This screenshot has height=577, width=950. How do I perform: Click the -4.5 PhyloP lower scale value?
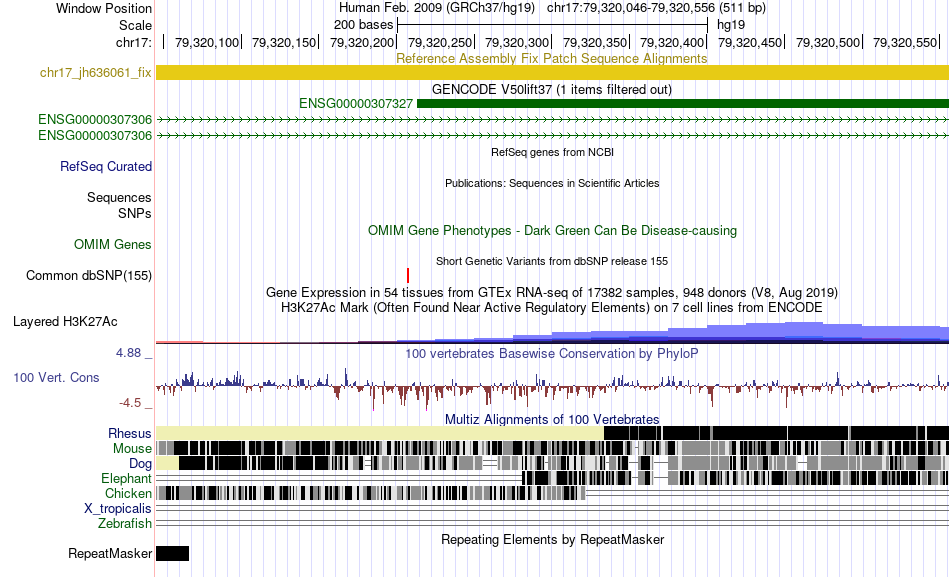coord(130,403)
